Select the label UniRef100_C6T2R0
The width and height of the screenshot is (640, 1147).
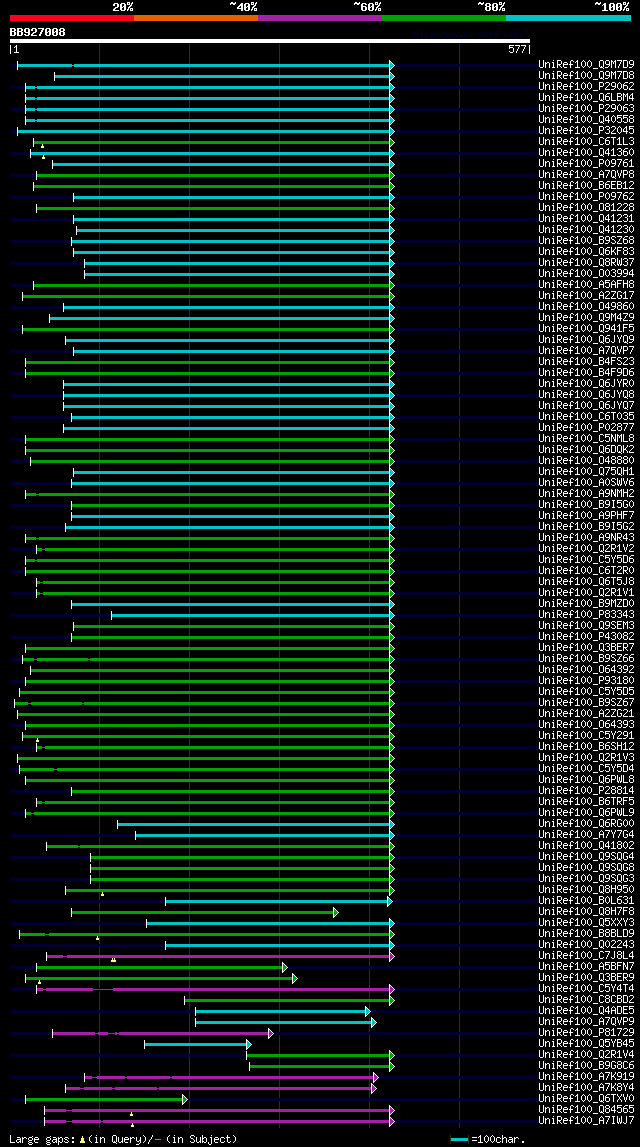coord(586,570)
